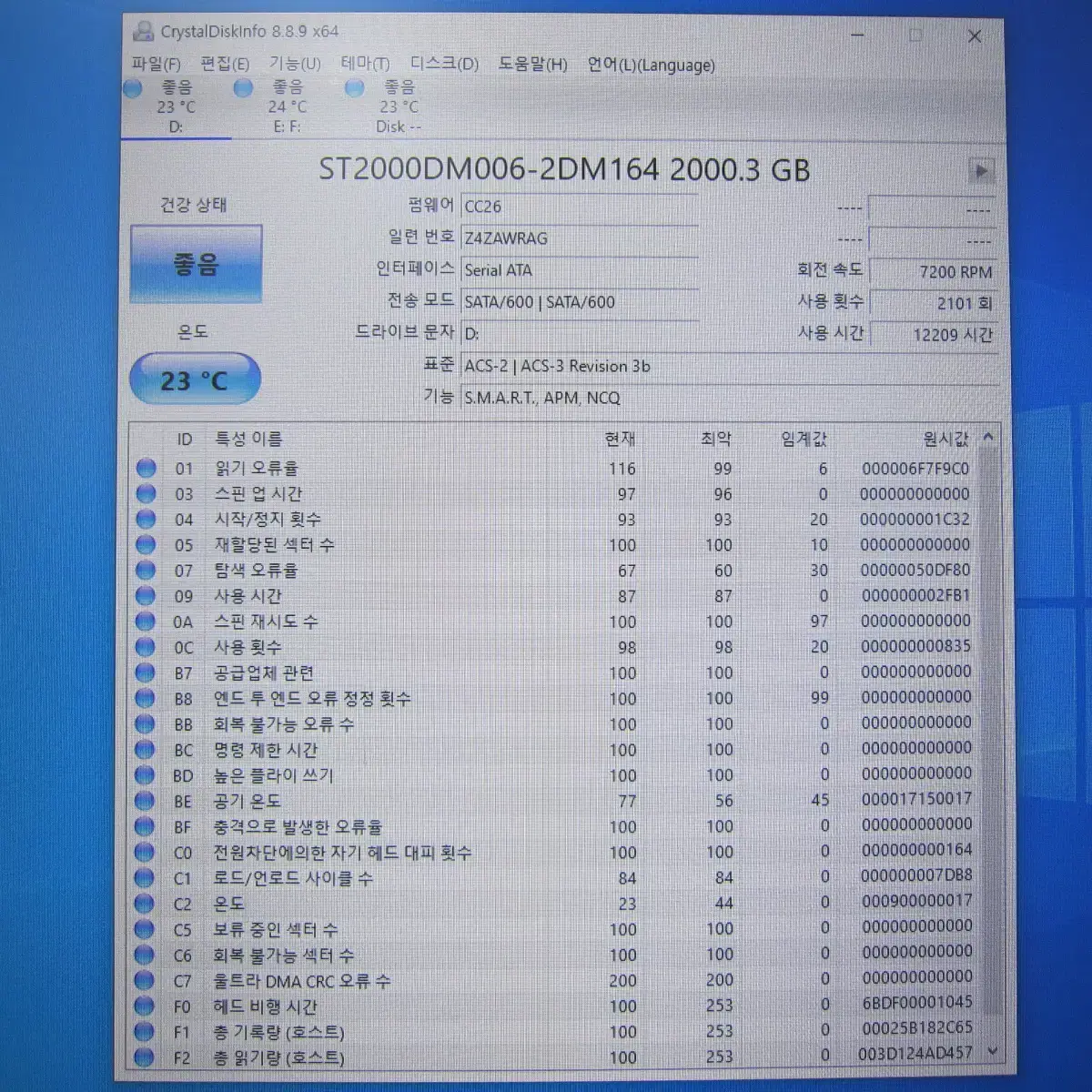The width and height of the screenshot is (1092, 1092).
Task: Open the 편집(E) menu
Action: point(224,64)
